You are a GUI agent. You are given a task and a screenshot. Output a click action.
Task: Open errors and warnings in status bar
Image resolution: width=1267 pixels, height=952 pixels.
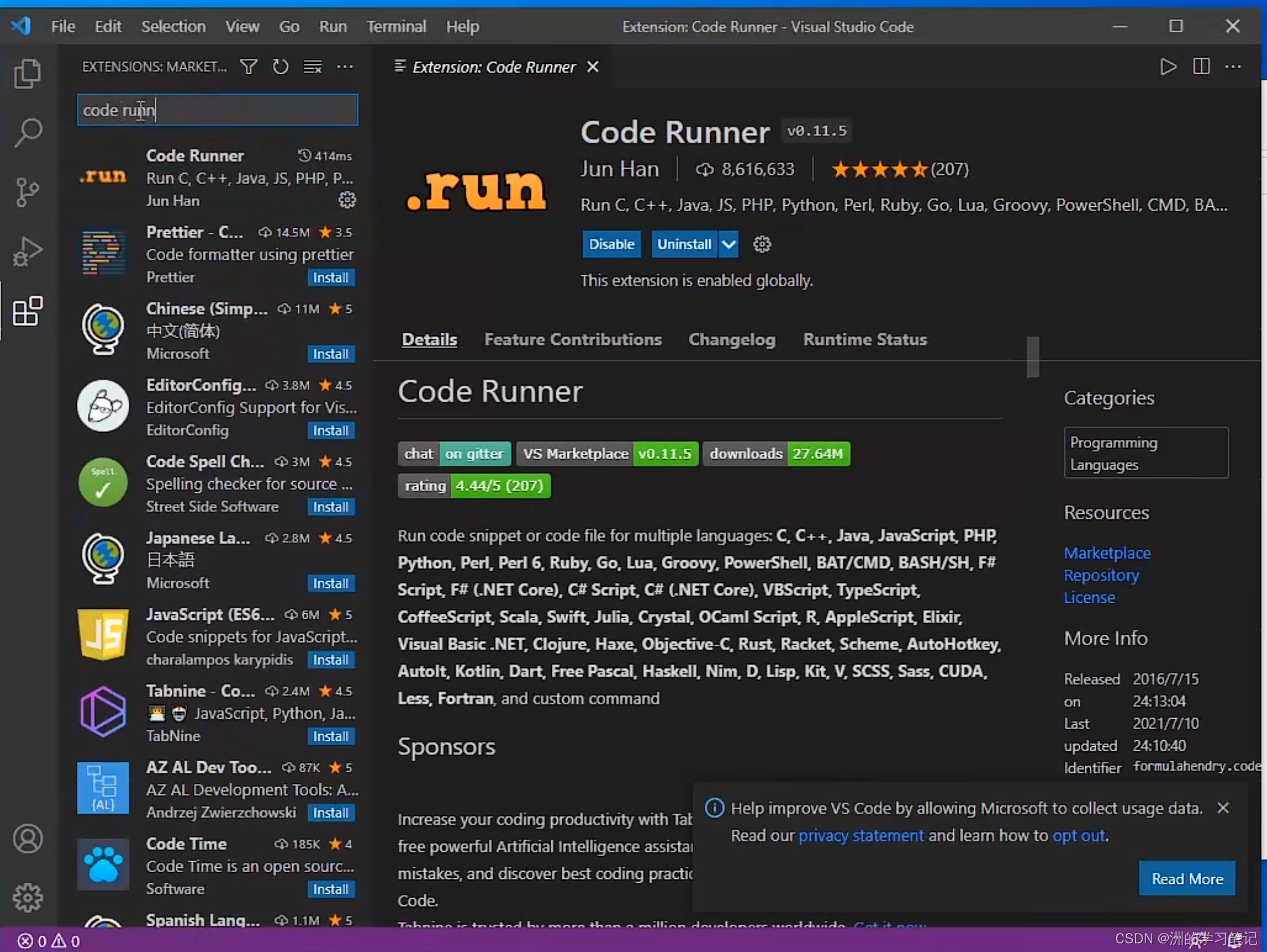48,940
